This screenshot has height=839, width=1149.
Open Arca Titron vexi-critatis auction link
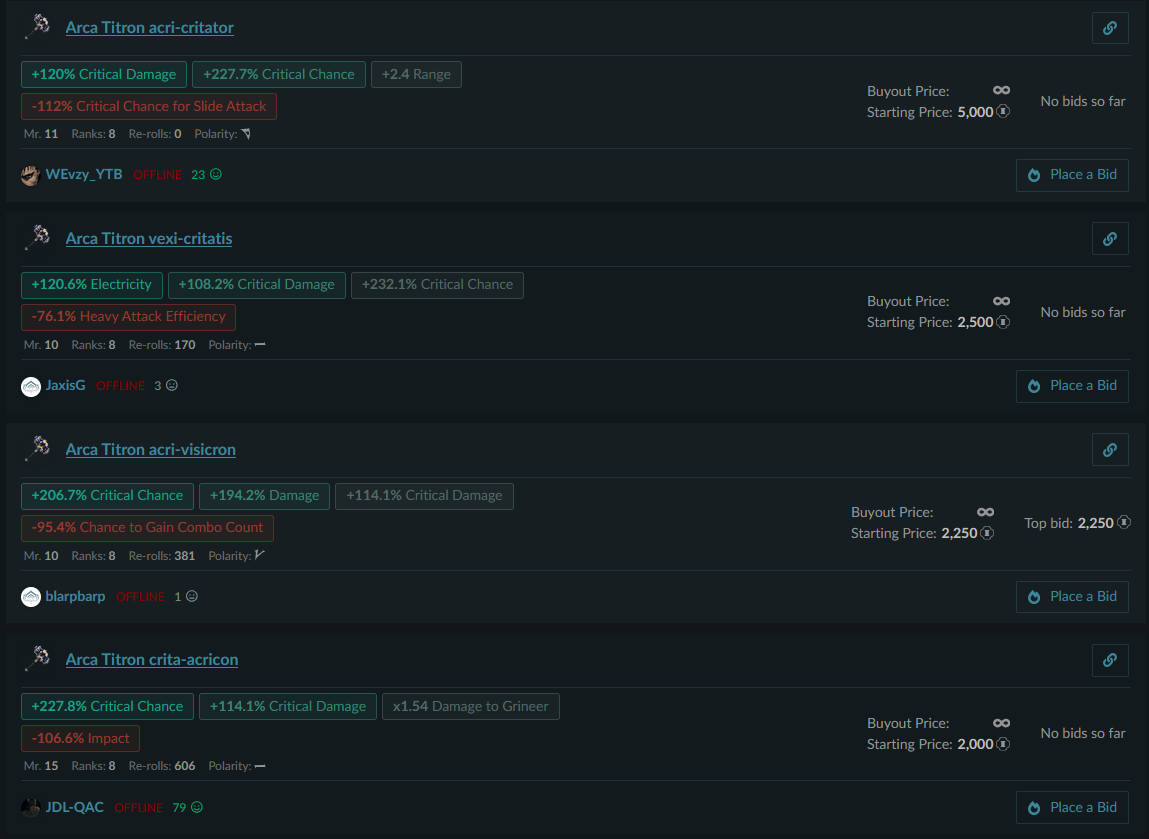[149, 238]
